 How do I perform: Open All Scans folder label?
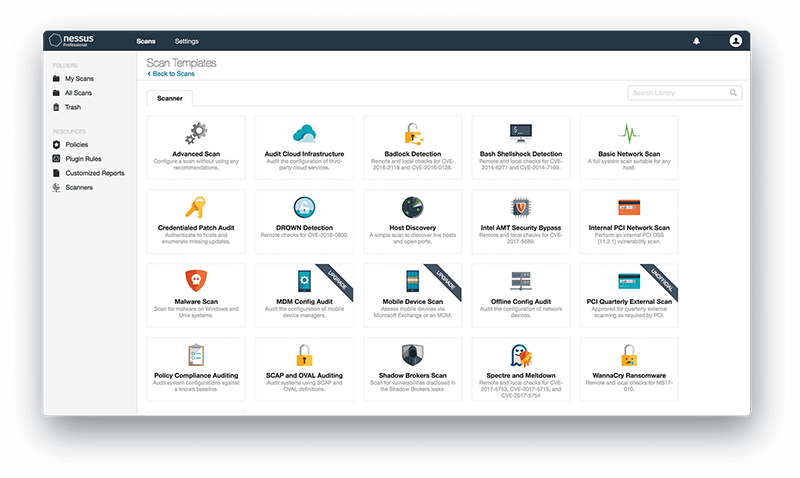coord(79,93)
